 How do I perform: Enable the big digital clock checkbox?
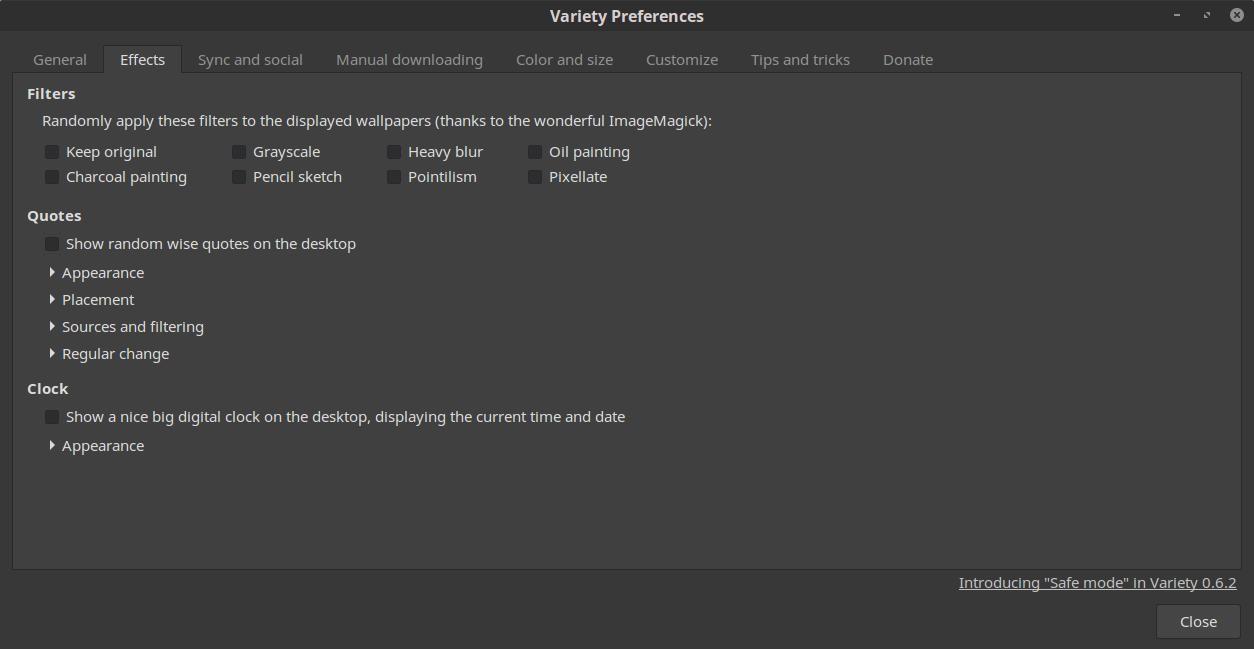point(52,417)
